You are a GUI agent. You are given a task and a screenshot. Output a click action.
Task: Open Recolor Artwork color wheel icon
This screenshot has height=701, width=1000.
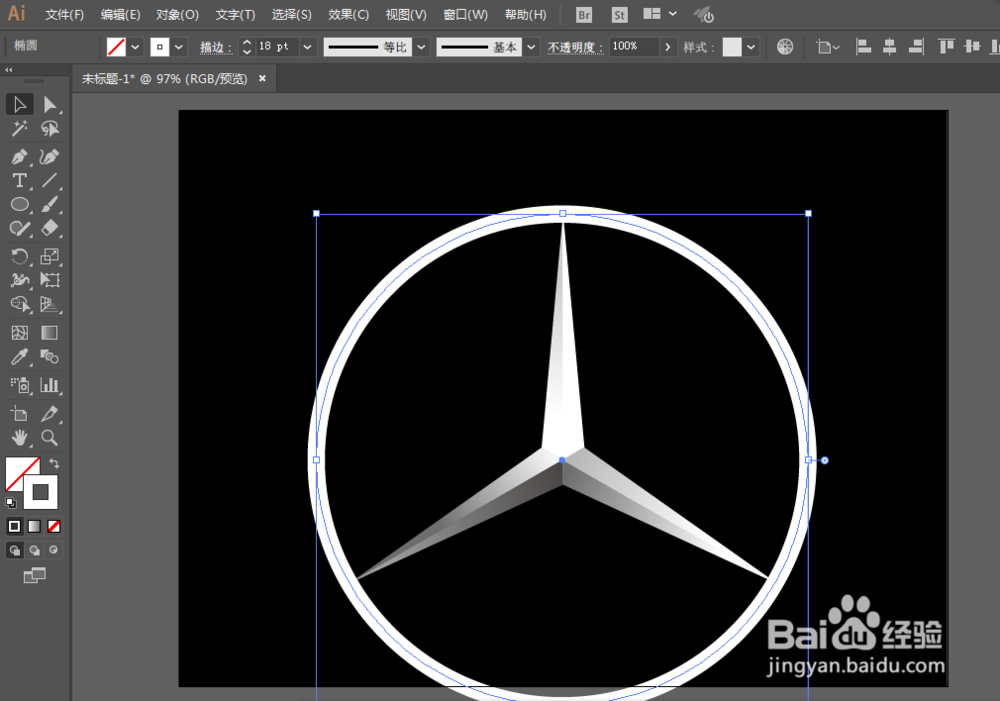(x=785, y=47)
